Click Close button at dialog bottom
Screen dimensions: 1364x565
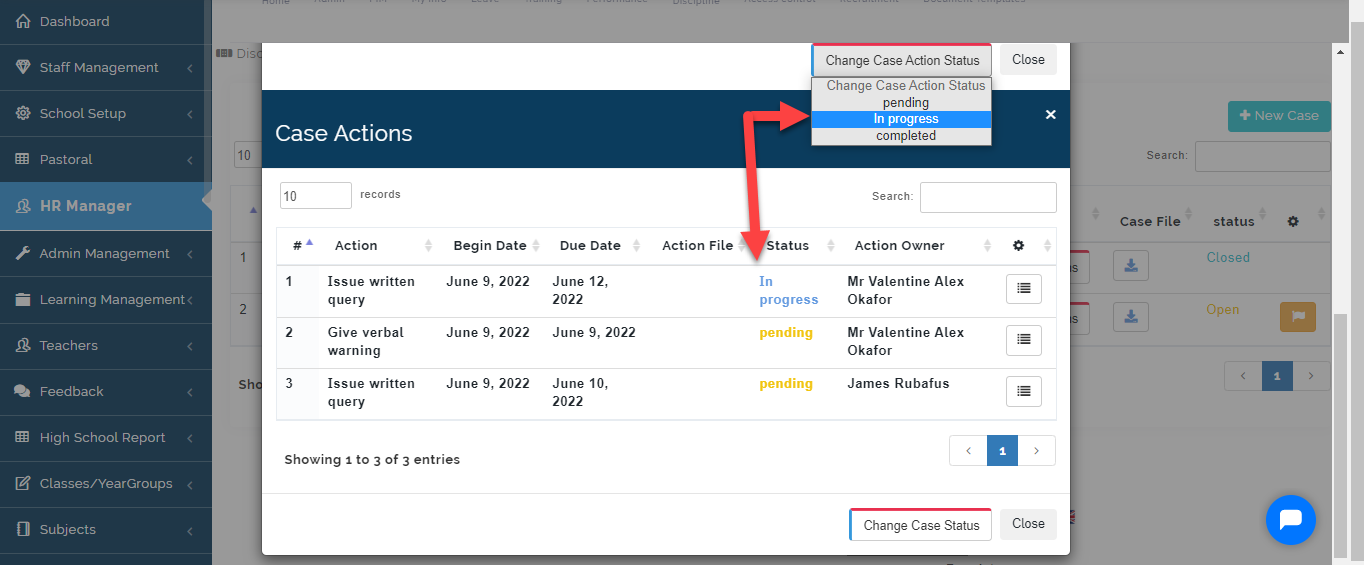(x=1028, y=524)
